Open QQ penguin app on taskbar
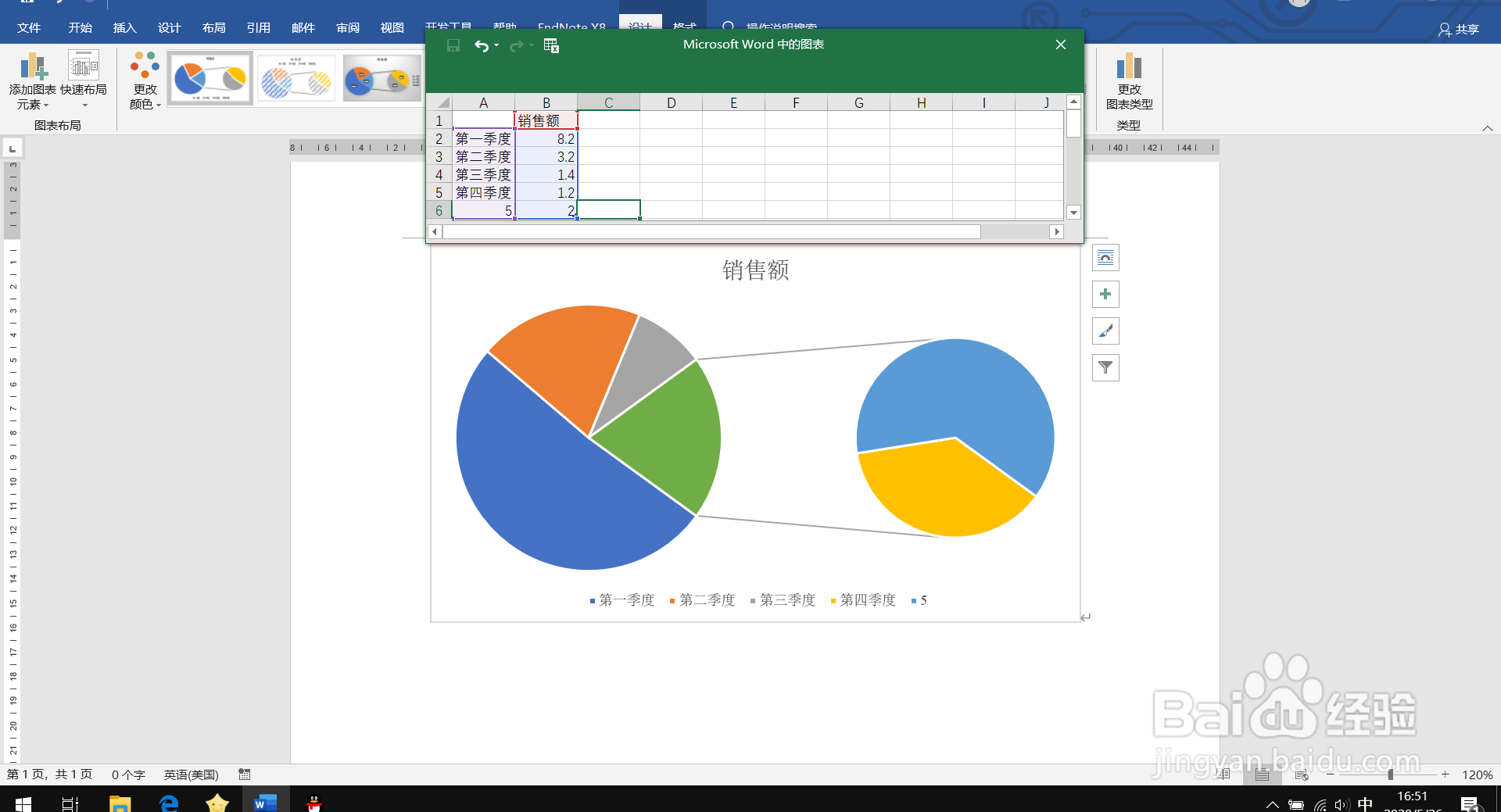The height and width of the screenshot is (812, 1501). tap(314, 803)
